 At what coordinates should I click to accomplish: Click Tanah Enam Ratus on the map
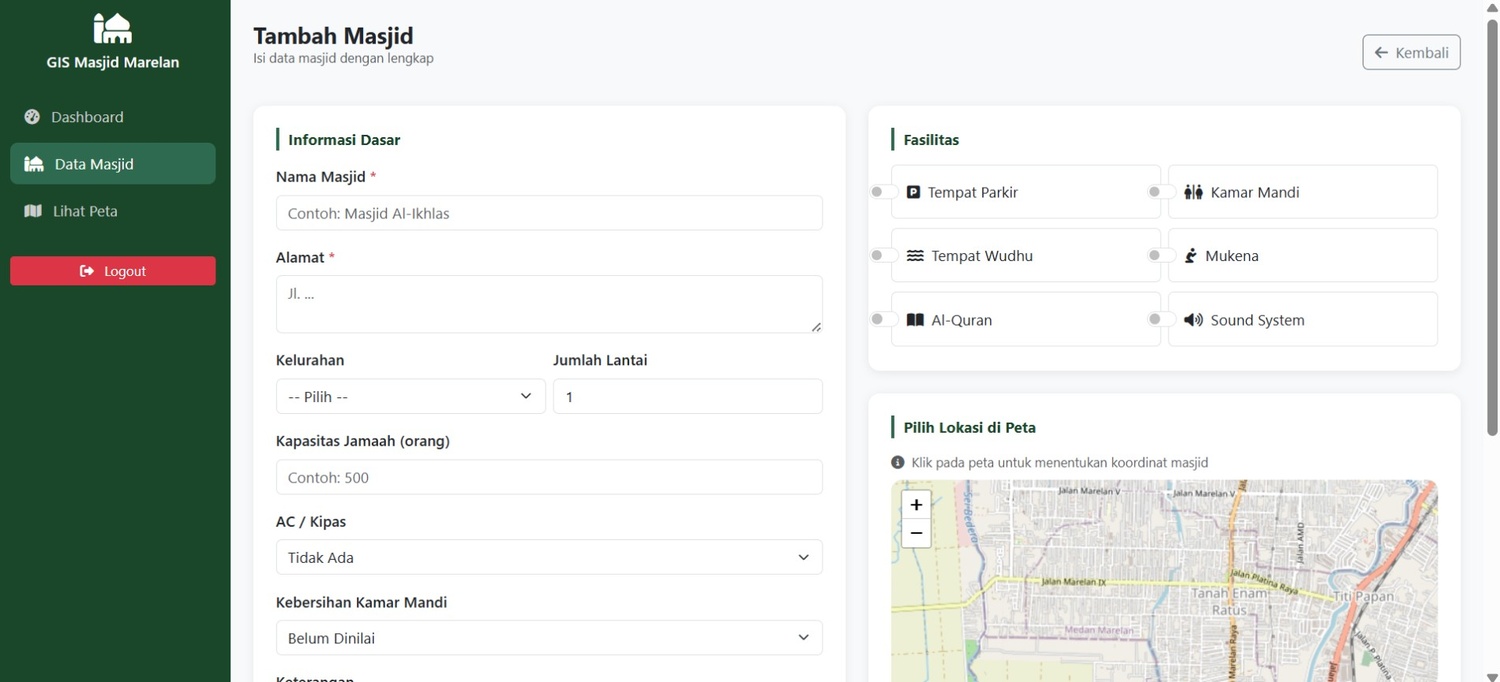tap(1228, 601)
